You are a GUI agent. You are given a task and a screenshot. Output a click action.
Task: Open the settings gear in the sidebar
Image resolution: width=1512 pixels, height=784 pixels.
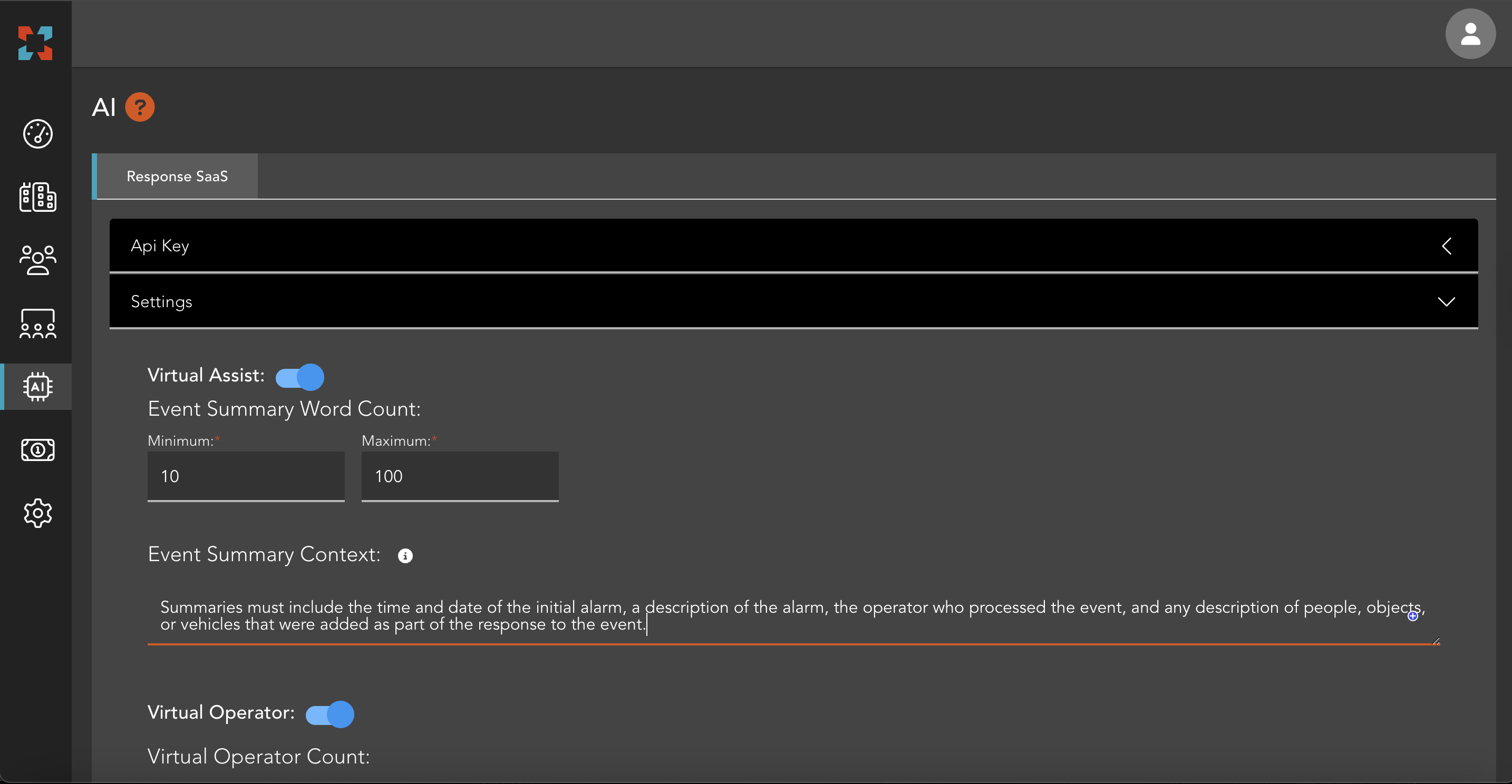(x=37, y=513)
